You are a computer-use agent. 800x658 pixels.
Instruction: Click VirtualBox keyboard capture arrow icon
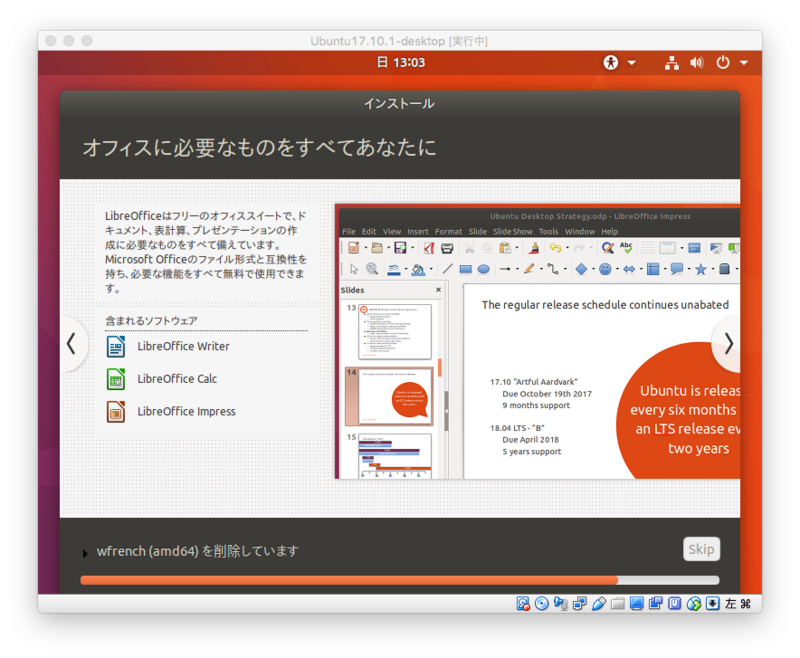pyautogui.click(x=713, y=604)
